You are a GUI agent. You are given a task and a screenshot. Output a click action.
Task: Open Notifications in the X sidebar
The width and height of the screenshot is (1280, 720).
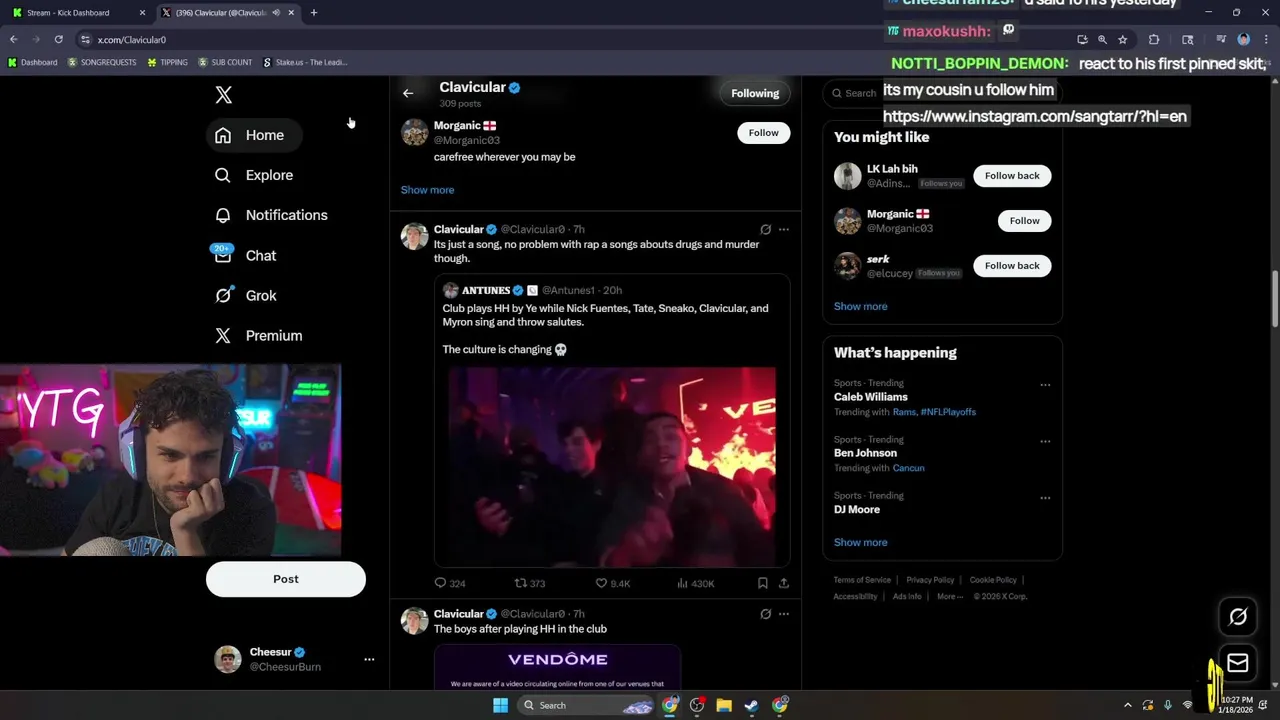pos(271,215)
